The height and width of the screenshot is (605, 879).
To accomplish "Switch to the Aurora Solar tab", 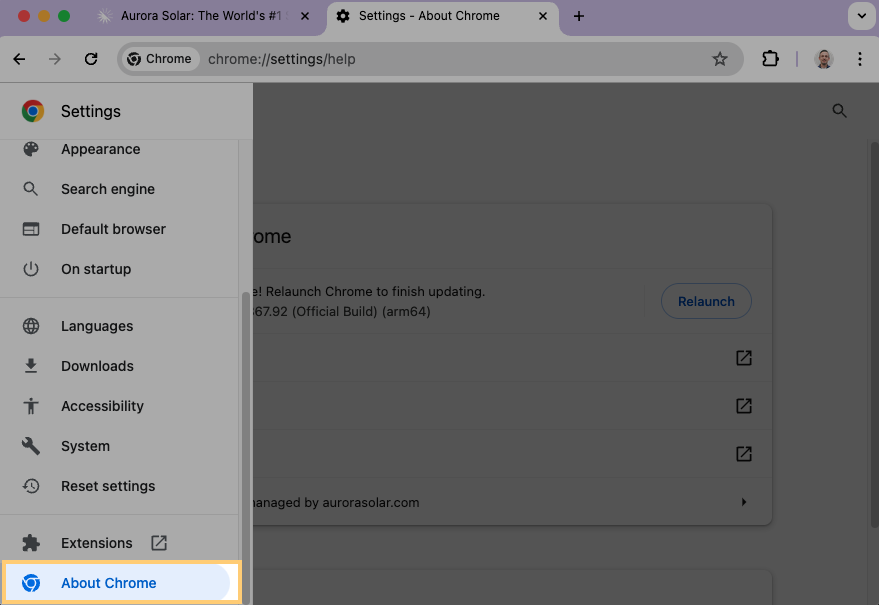I will (x=195, y=16).
